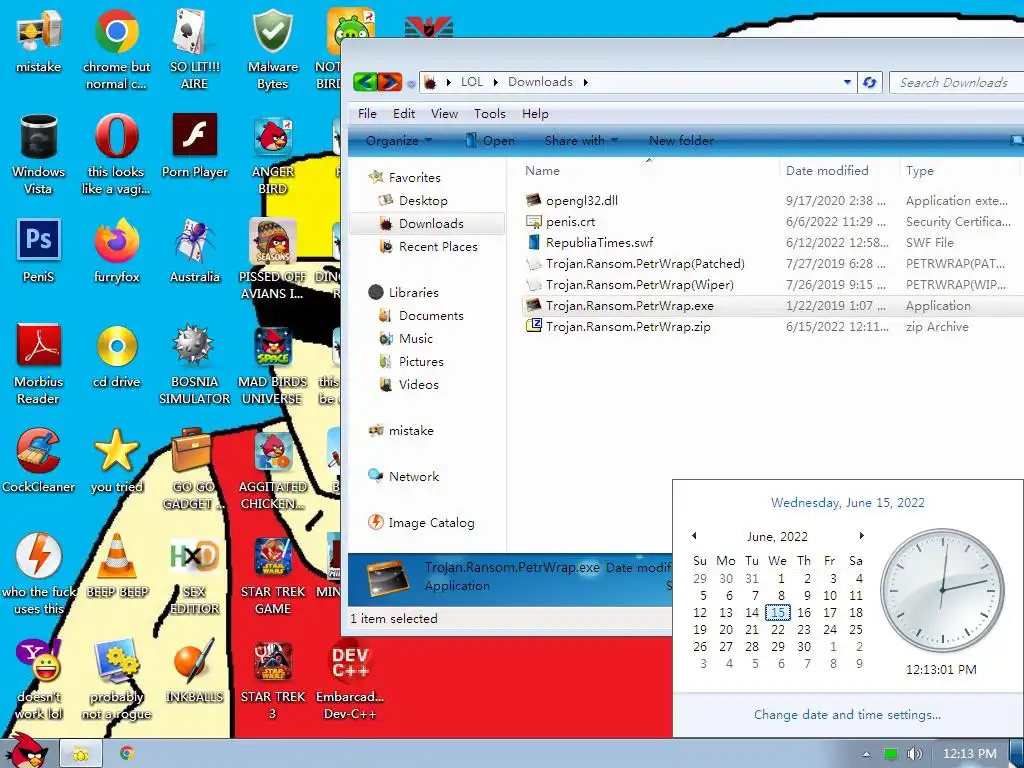Image resolution: width=1024 pixels, height=768 pixels.
Task: Expand the Organize dropdown menu
Action: coord(399,140)
